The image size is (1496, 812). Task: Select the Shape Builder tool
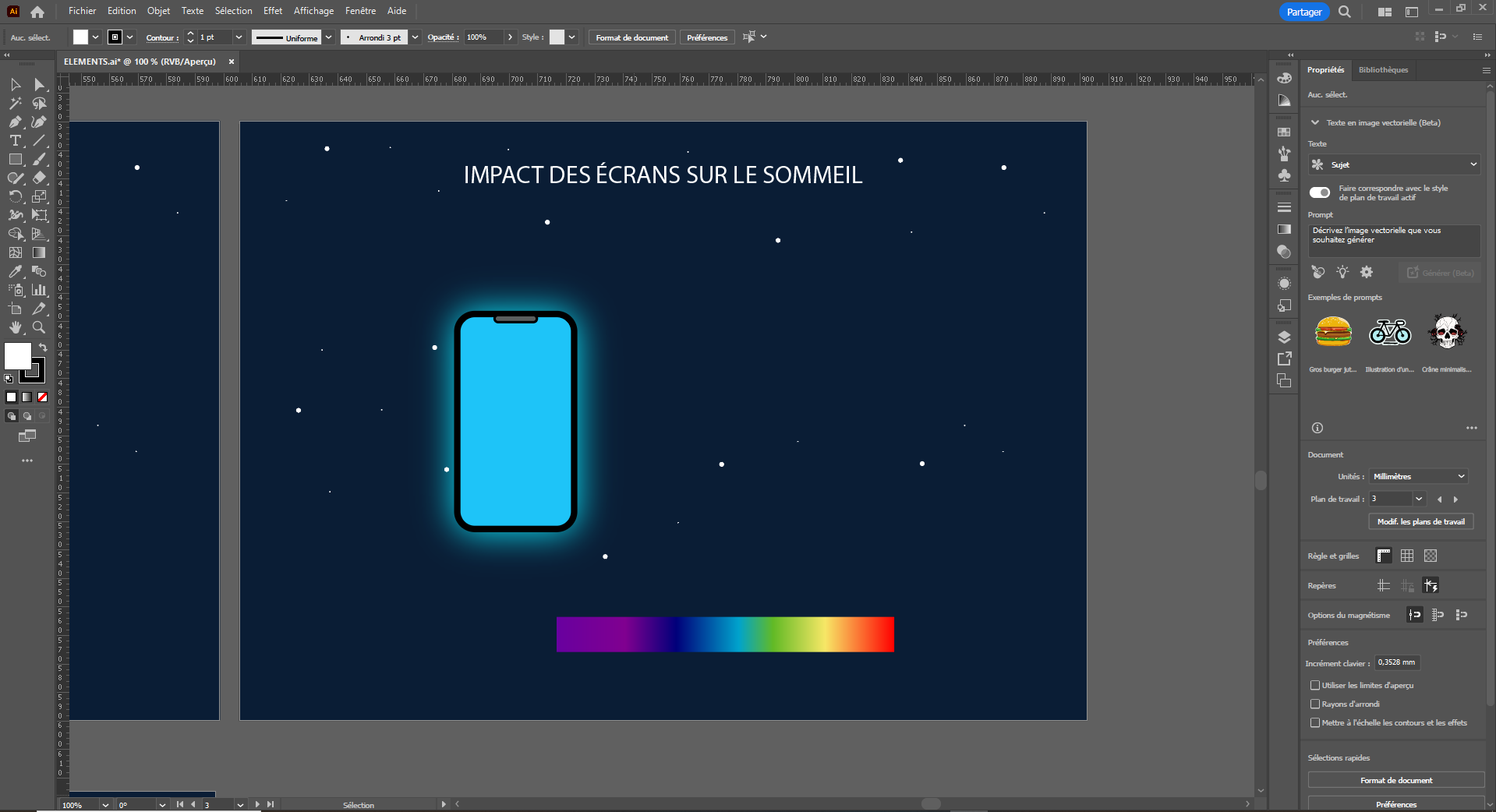click(16, 234)
